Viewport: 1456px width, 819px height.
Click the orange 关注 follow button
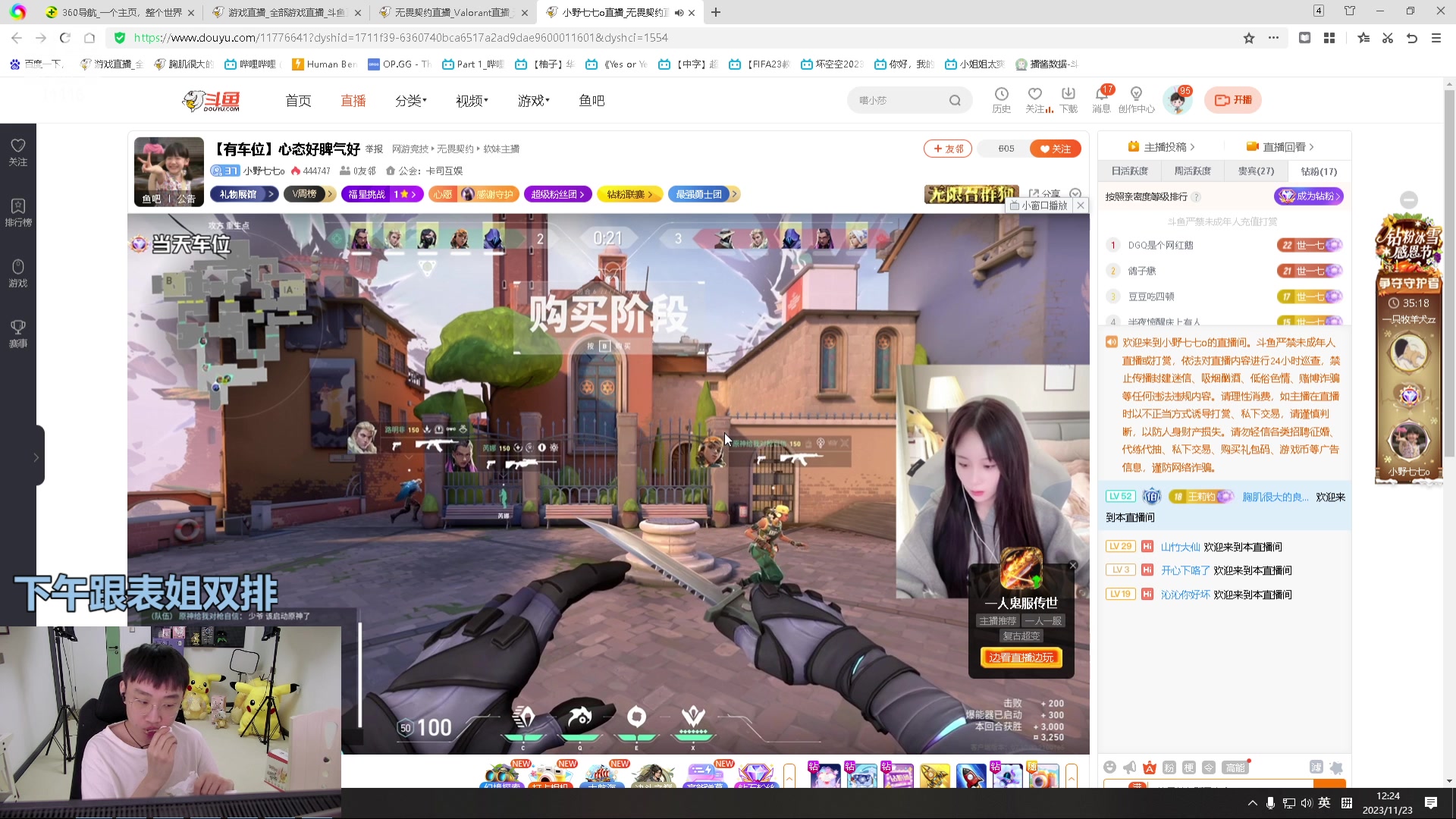(1056, 149)
